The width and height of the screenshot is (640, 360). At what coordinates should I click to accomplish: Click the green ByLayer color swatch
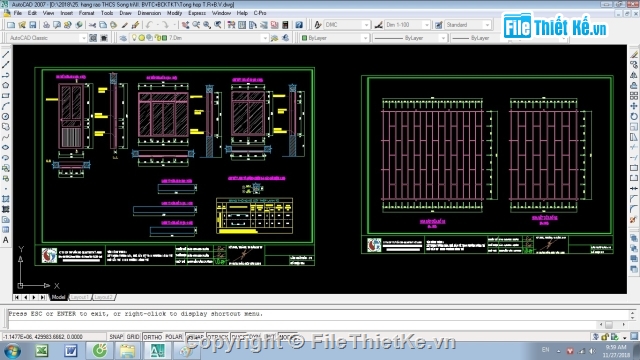point(304,38)
